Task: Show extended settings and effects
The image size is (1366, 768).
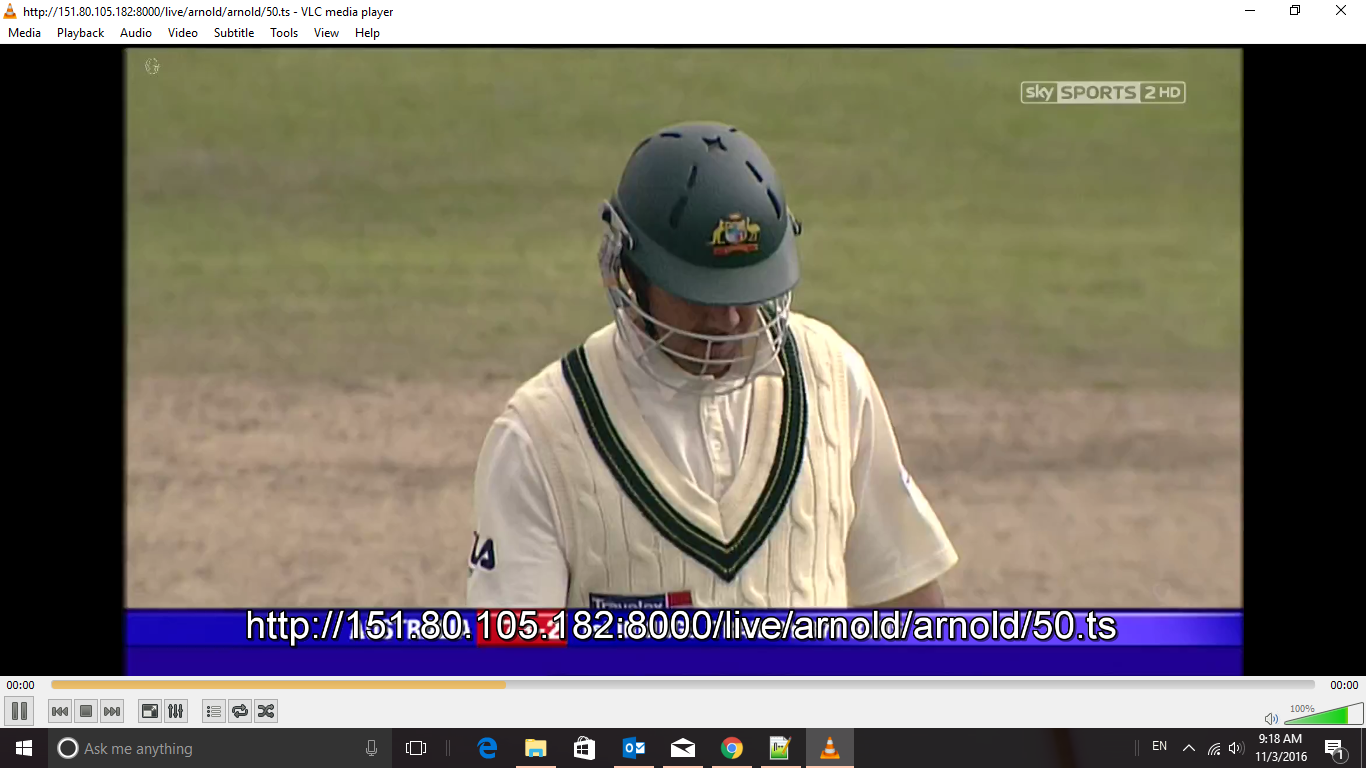Action: (x=175, y=711)
